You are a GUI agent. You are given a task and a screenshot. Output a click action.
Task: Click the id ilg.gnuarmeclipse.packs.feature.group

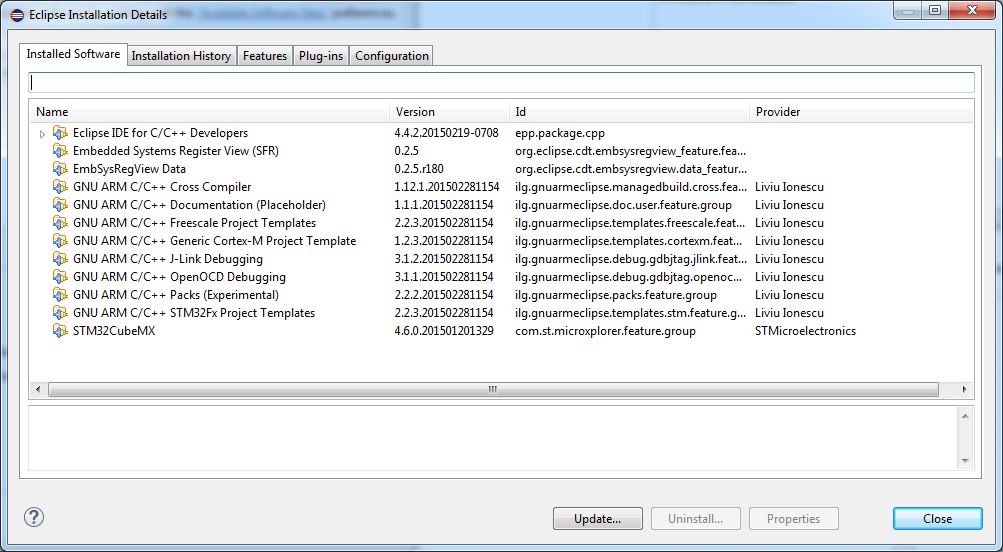615,296
